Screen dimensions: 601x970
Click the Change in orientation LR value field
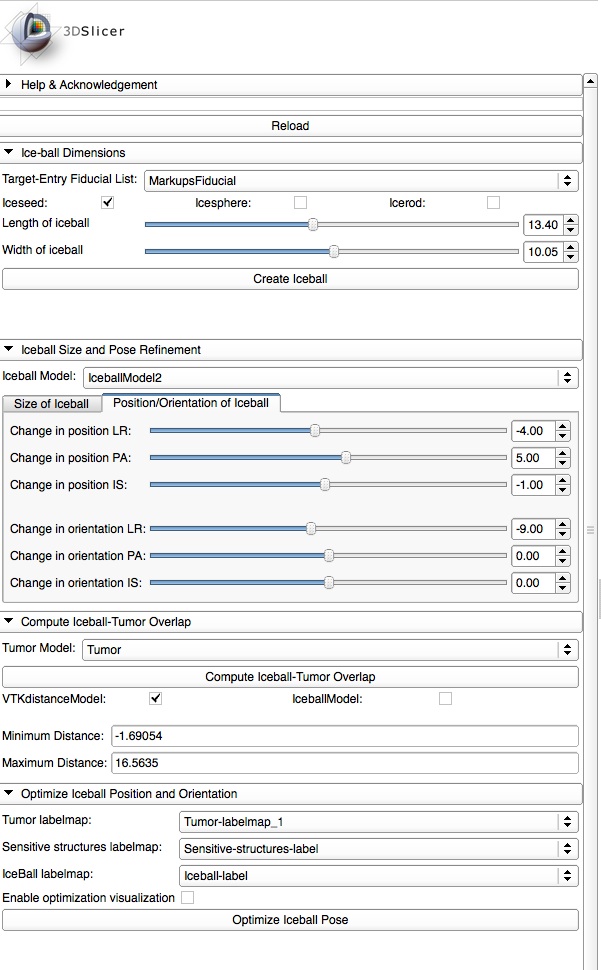(x=531, y=529)
